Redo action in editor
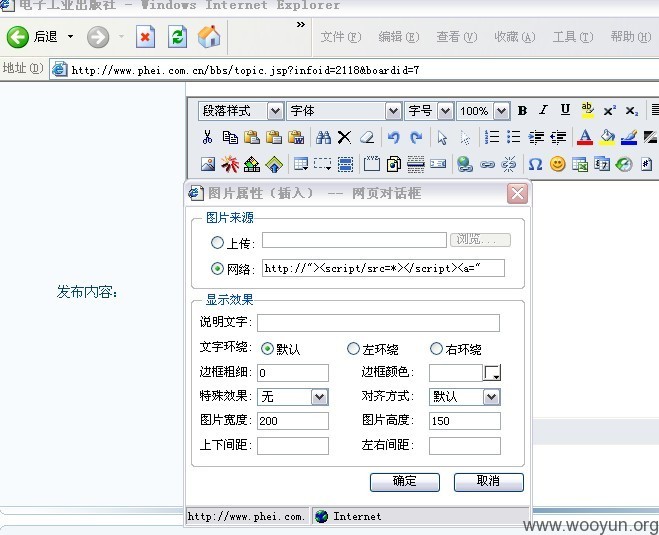 pyautogui.click(x=416, y=137)
